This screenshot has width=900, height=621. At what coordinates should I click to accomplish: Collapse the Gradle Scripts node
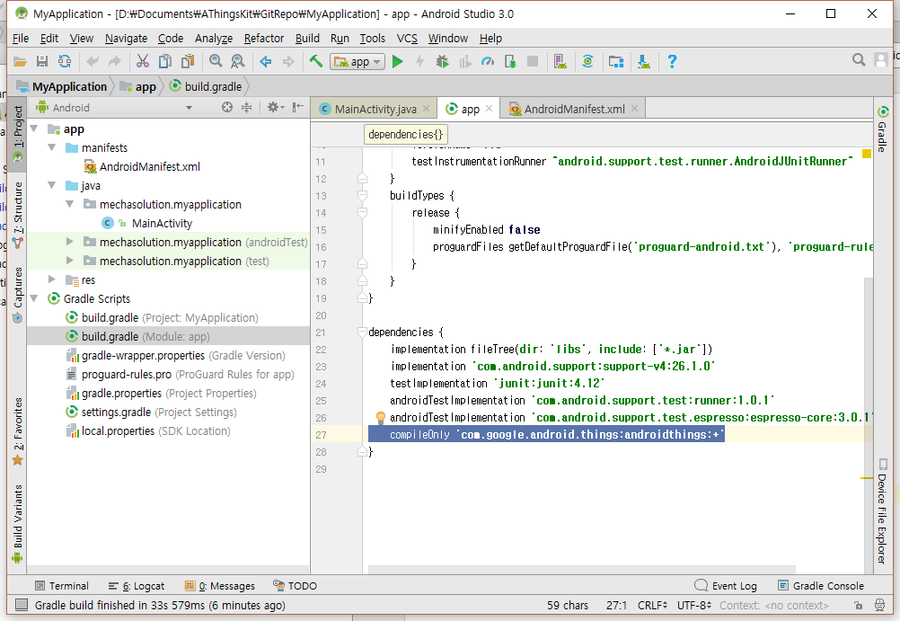[x=34, y=298]
